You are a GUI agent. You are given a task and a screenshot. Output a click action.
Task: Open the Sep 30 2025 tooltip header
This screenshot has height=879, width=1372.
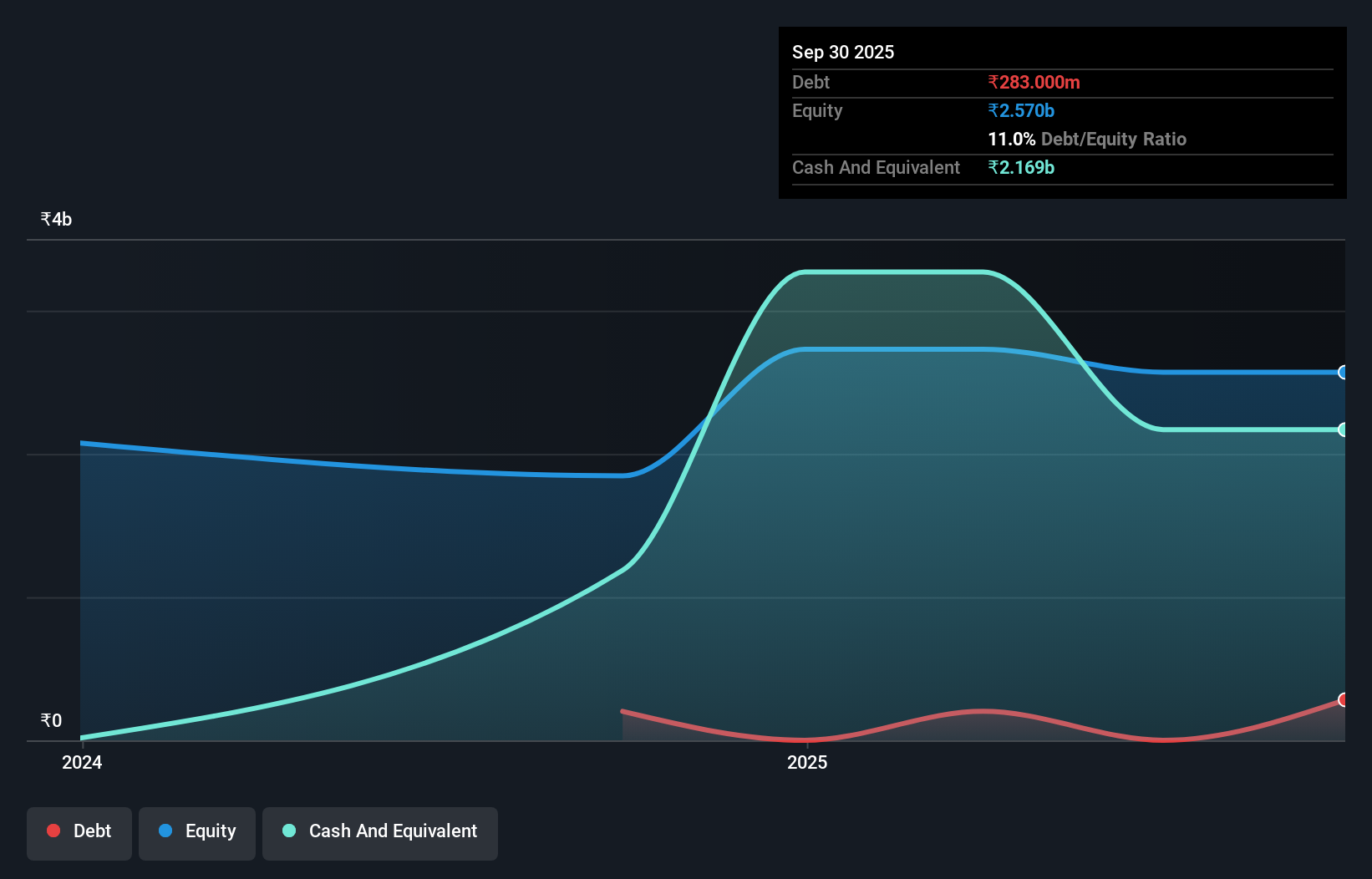(843, 52)
